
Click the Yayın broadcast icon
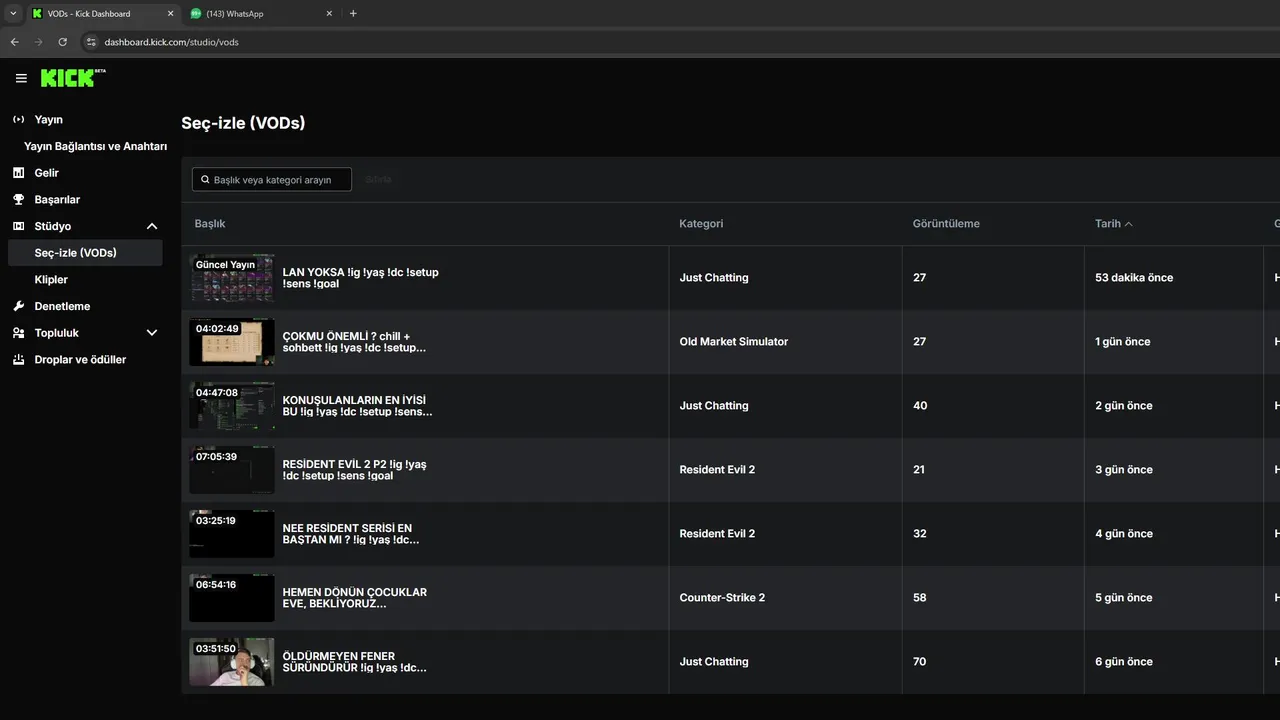pos(18,120)
